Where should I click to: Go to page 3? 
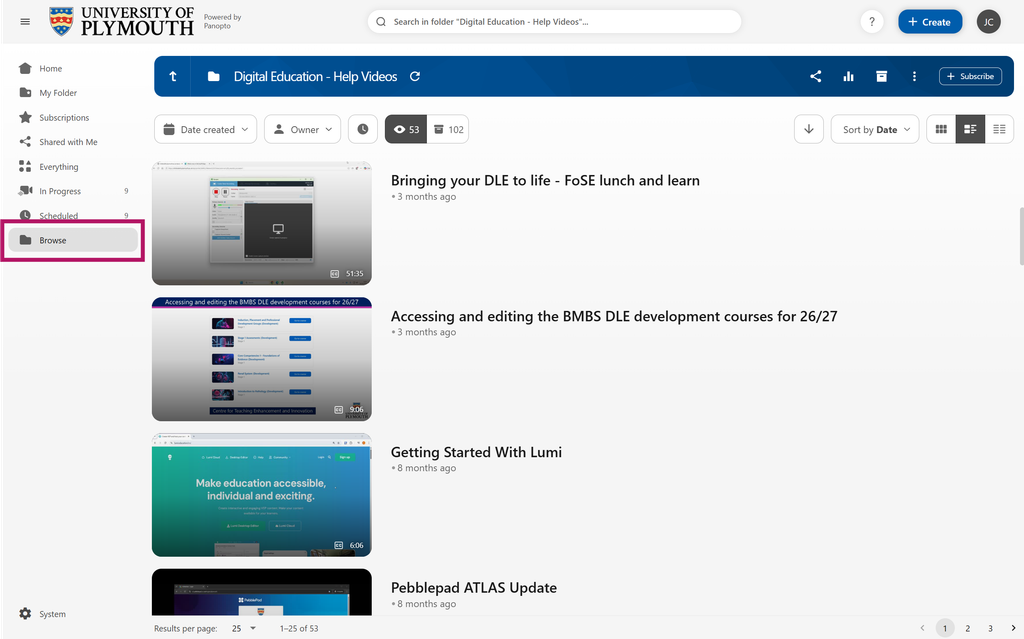[990, 628]
